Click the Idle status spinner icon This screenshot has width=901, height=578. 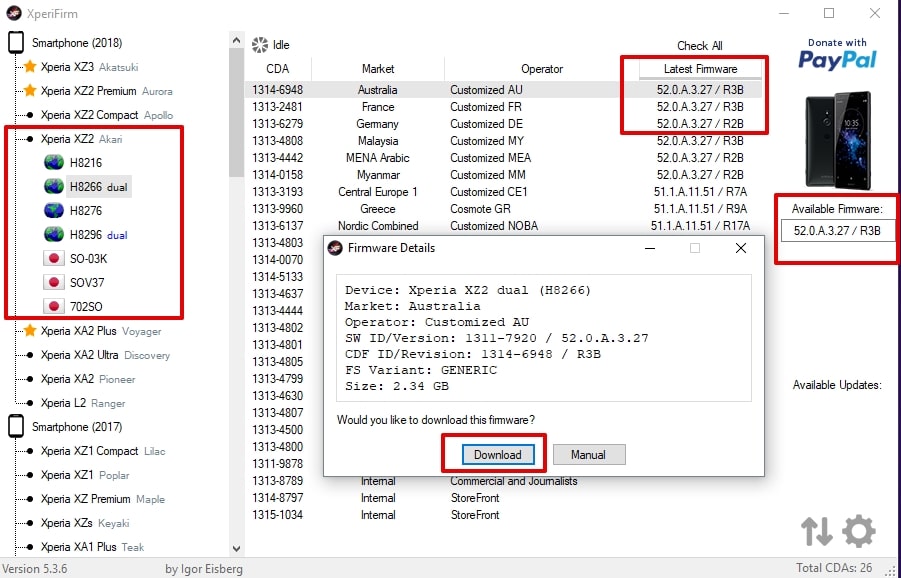pos(260,45)
